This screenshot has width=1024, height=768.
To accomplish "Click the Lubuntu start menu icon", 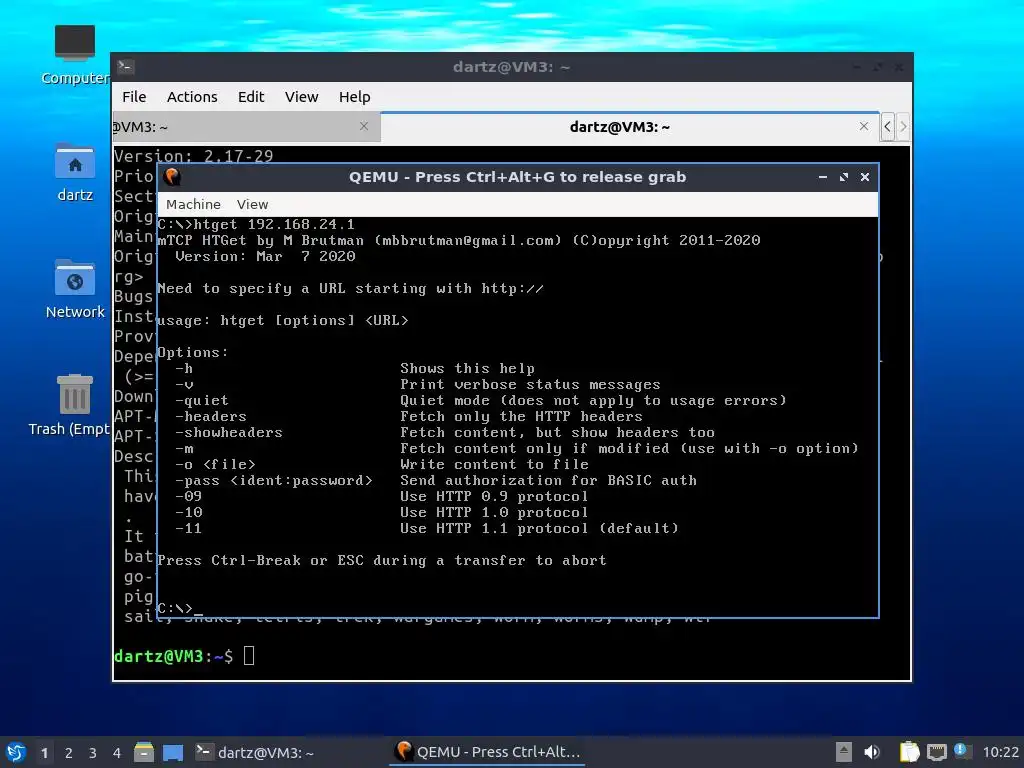I will coord(16,752).
